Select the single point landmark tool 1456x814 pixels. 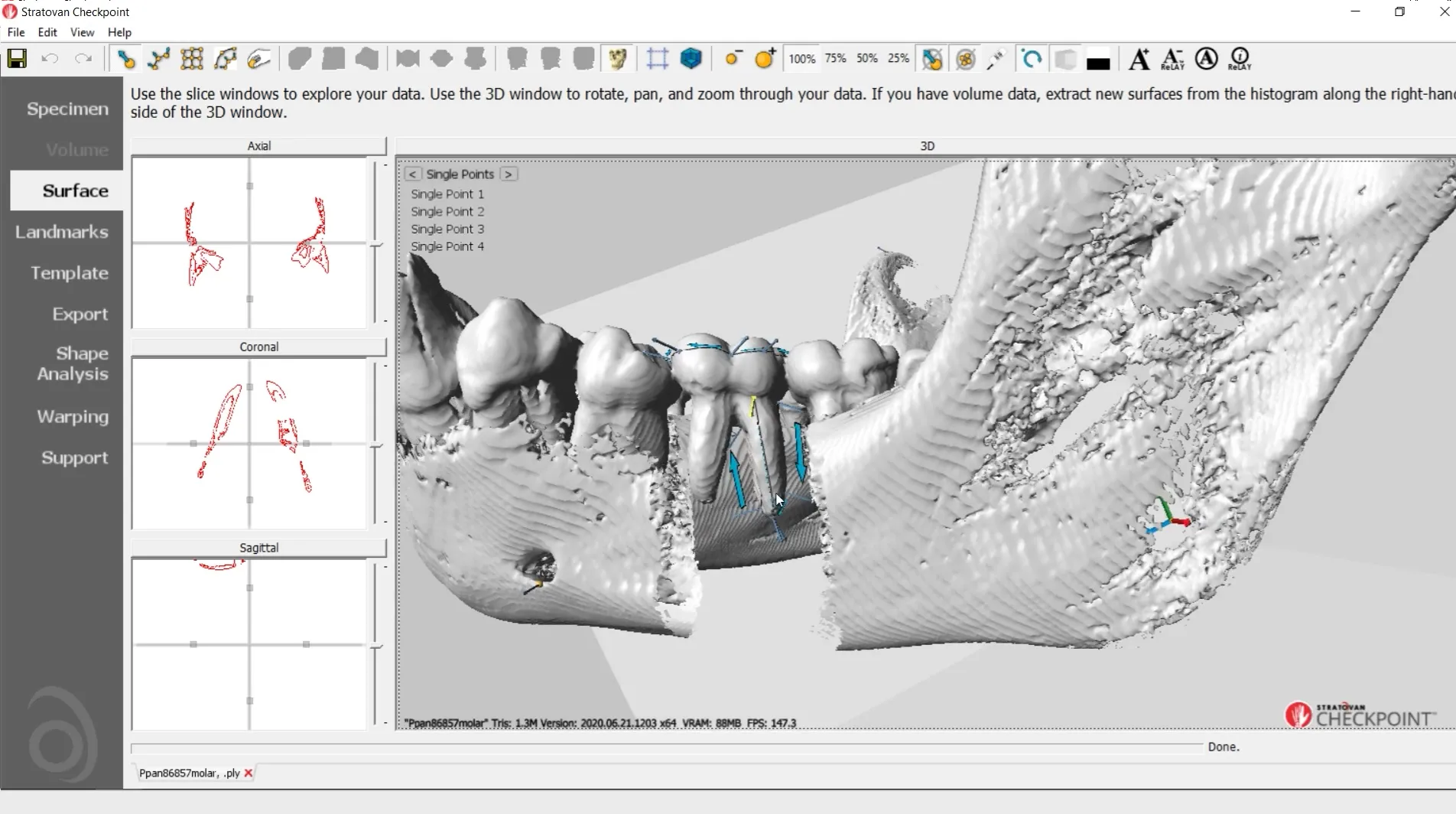tap(126, 59)
